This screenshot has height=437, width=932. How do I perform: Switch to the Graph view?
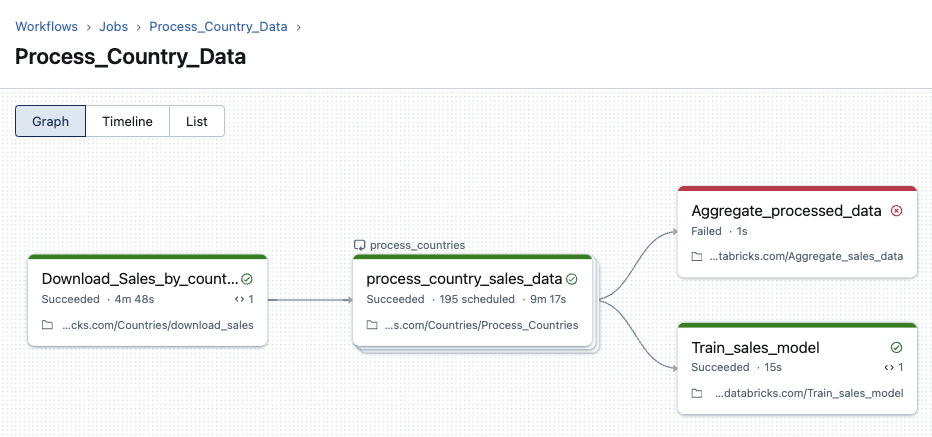tap(50, 121)
